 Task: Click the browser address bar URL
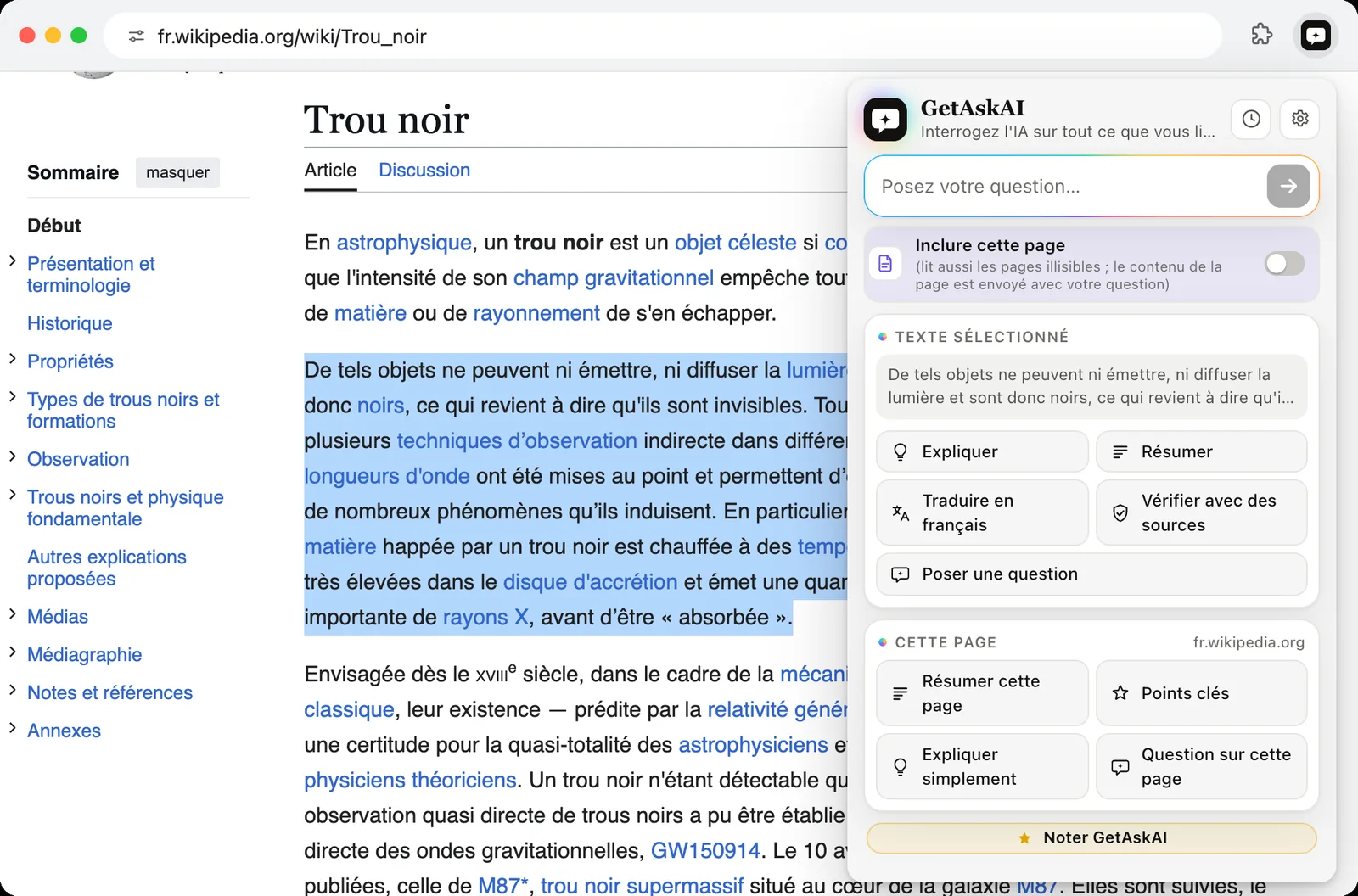click(x=292, y=36)
